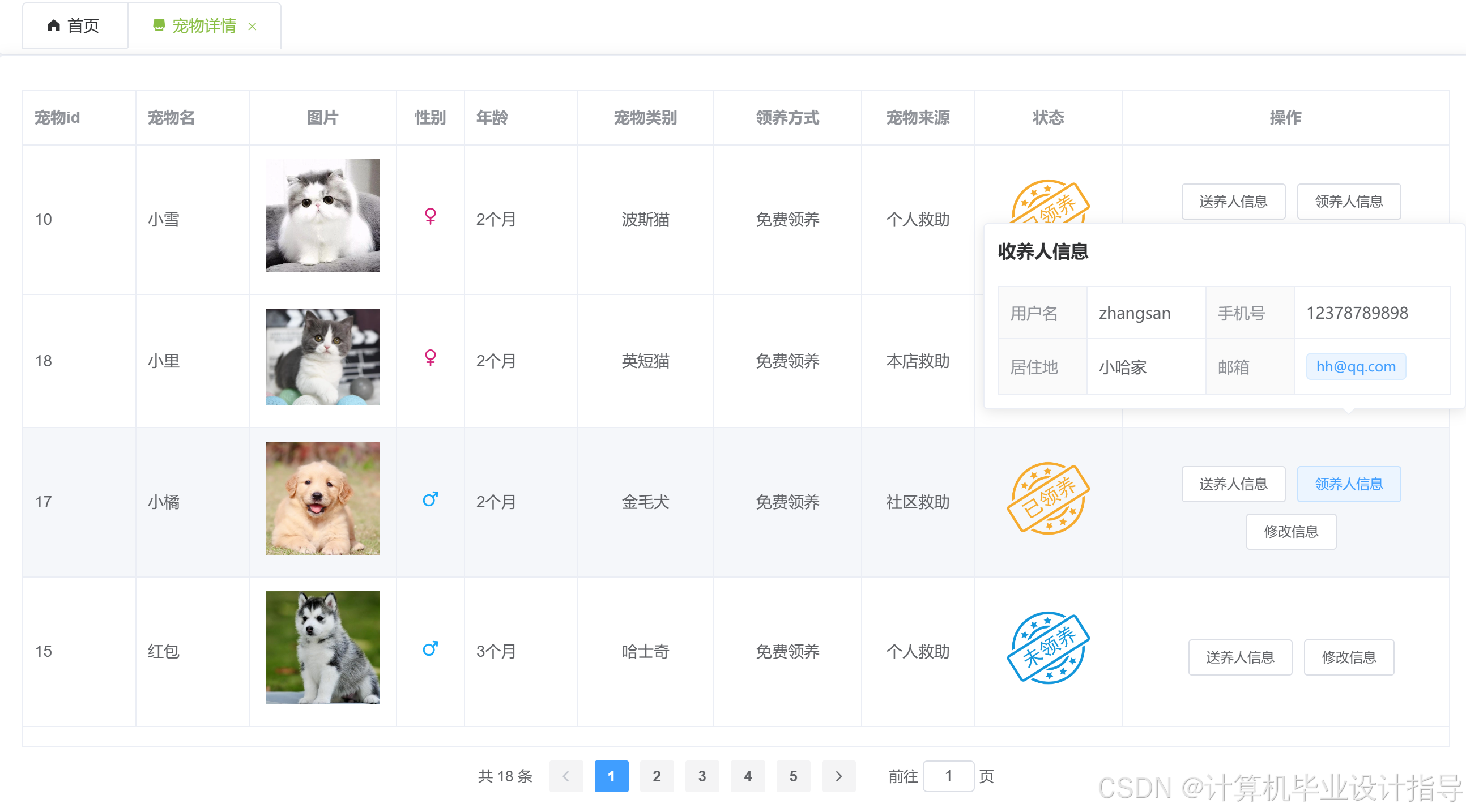Click the 收养人信息 popover title
The width and height of the screenshot is (1466, 812).
[1043, 251]
